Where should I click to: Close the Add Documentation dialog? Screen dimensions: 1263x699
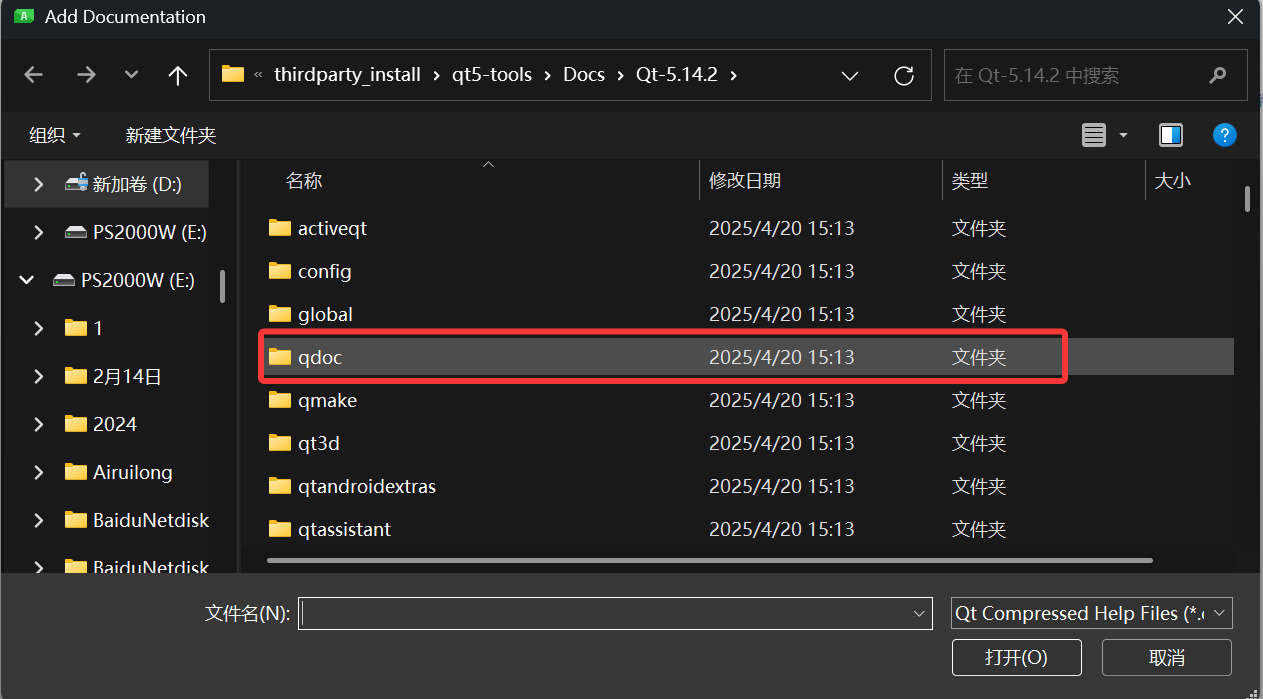point(1236,16)
